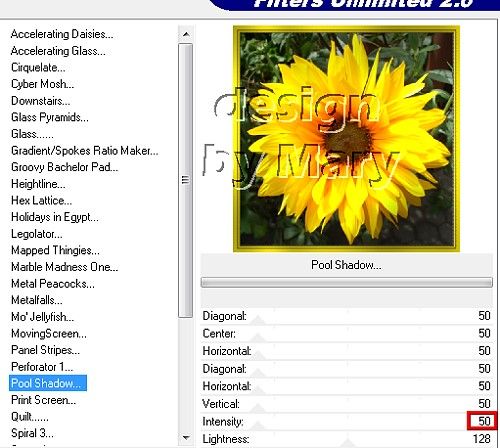Choose Groovy Bachelor Pad filter
The height and width of the screenshot is (448, 500).
click(x=64, y=167)
